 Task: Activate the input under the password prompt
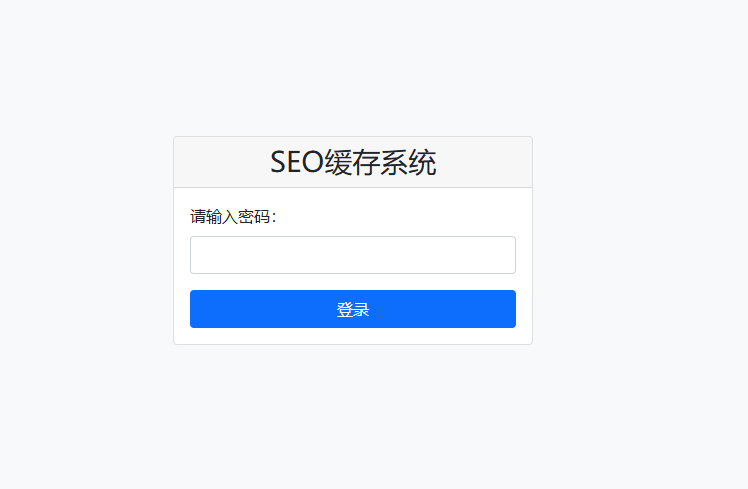click(352, 255)
